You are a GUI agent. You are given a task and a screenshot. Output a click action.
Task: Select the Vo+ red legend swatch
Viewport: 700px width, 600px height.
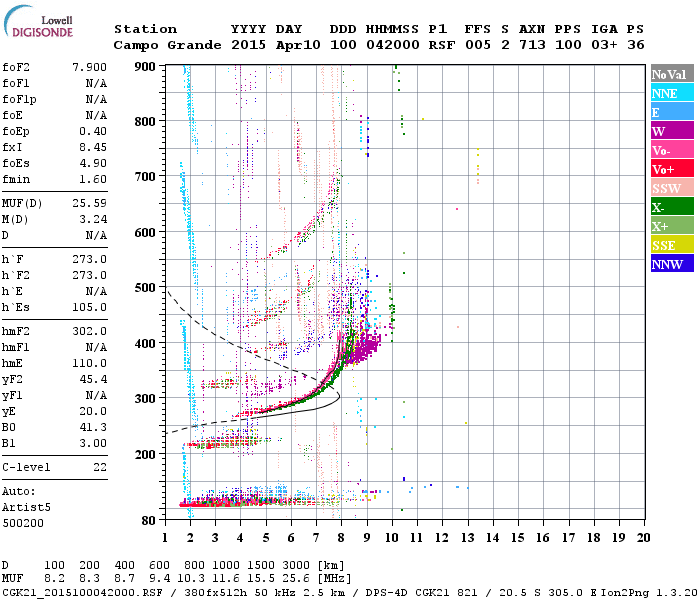coord(672,169)
